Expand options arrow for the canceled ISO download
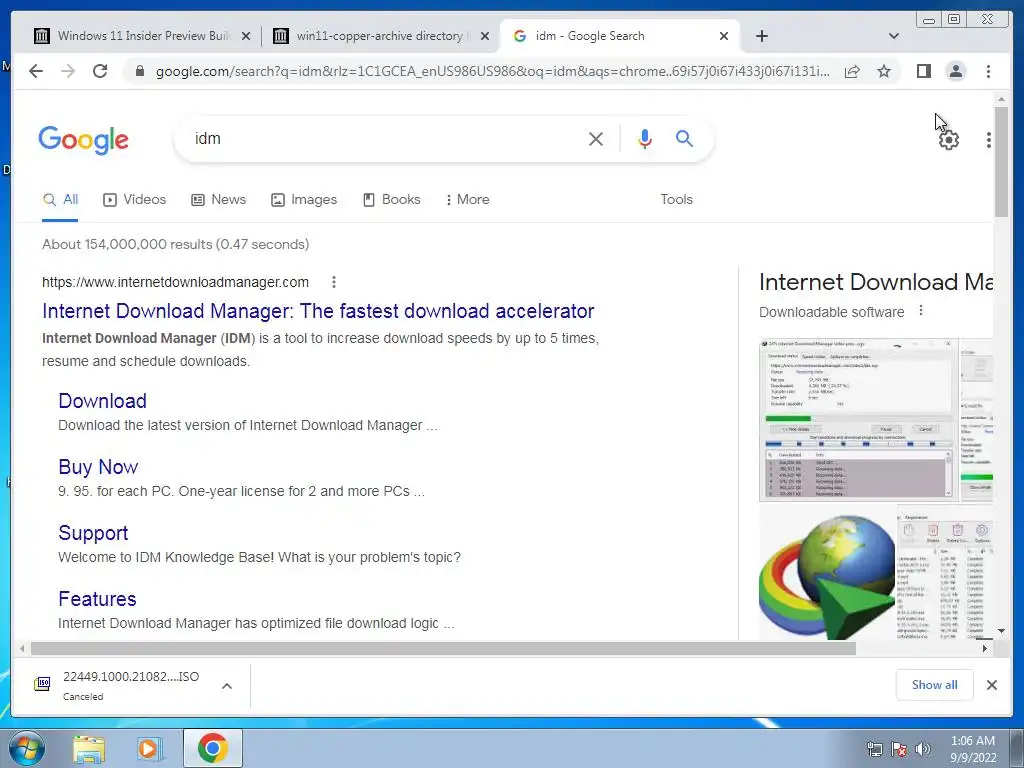The image size is (1024, 768). coord(227,686)
